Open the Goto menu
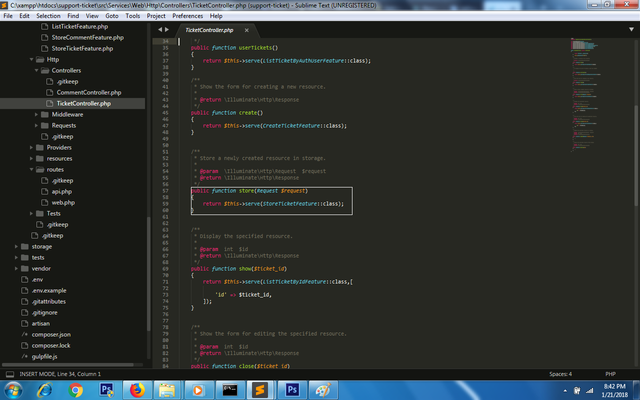640x400 pixels. pos(112,16)
